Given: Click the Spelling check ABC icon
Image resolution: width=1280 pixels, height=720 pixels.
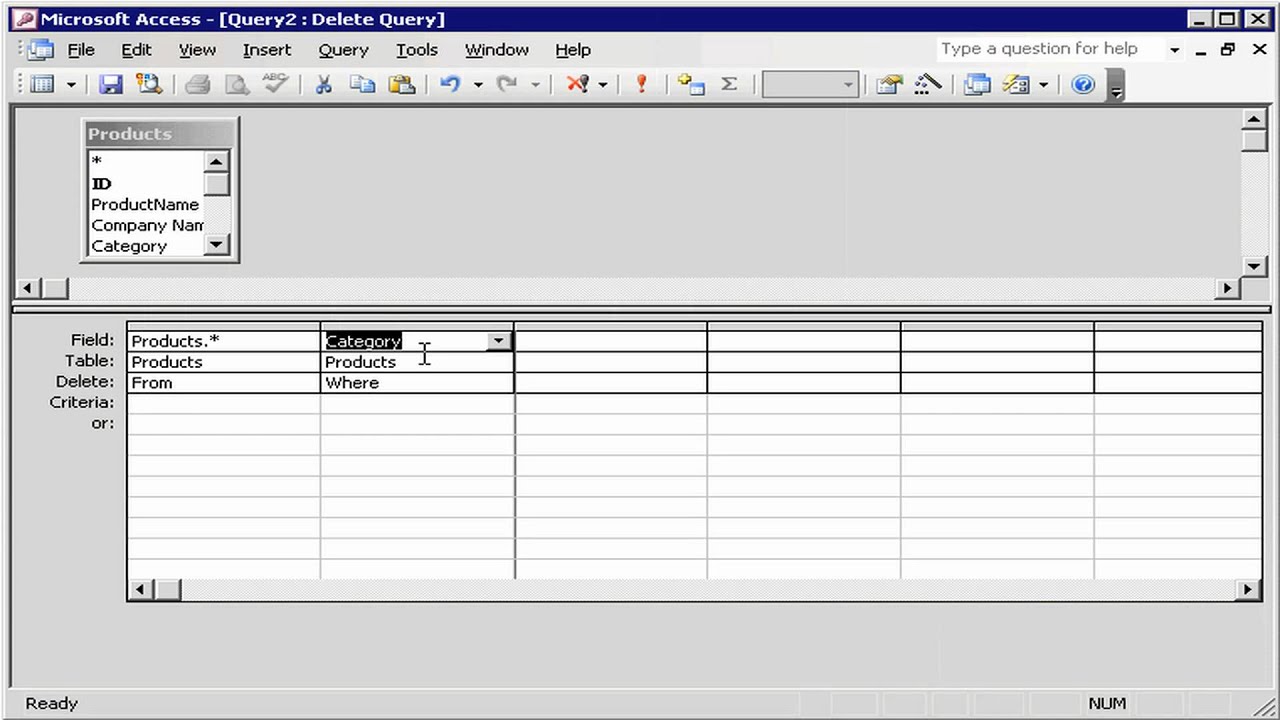Looking at the screenshot, I should tap(275, 85).
